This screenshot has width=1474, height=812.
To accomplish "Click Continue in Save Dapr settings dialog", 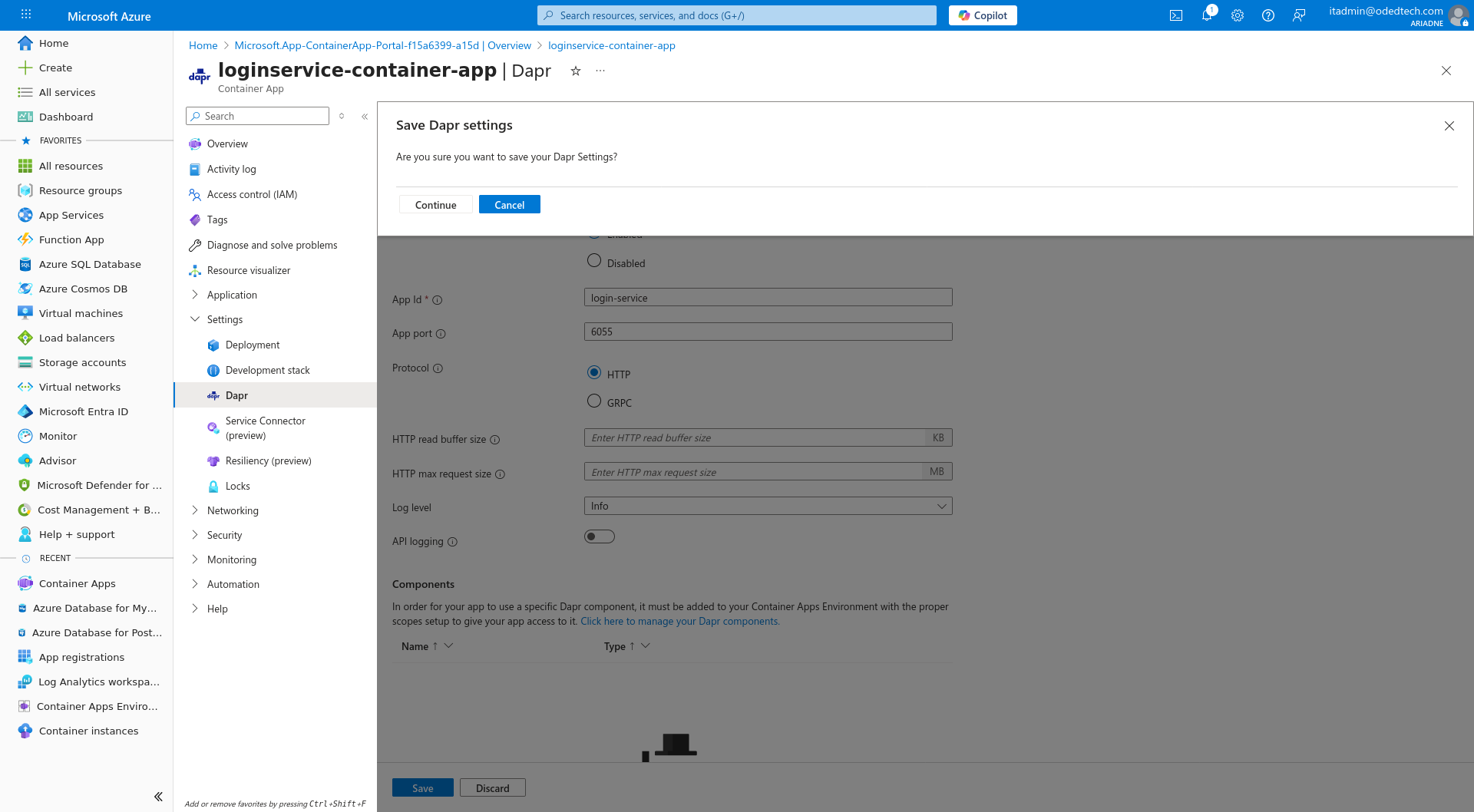I will [435, 205].
